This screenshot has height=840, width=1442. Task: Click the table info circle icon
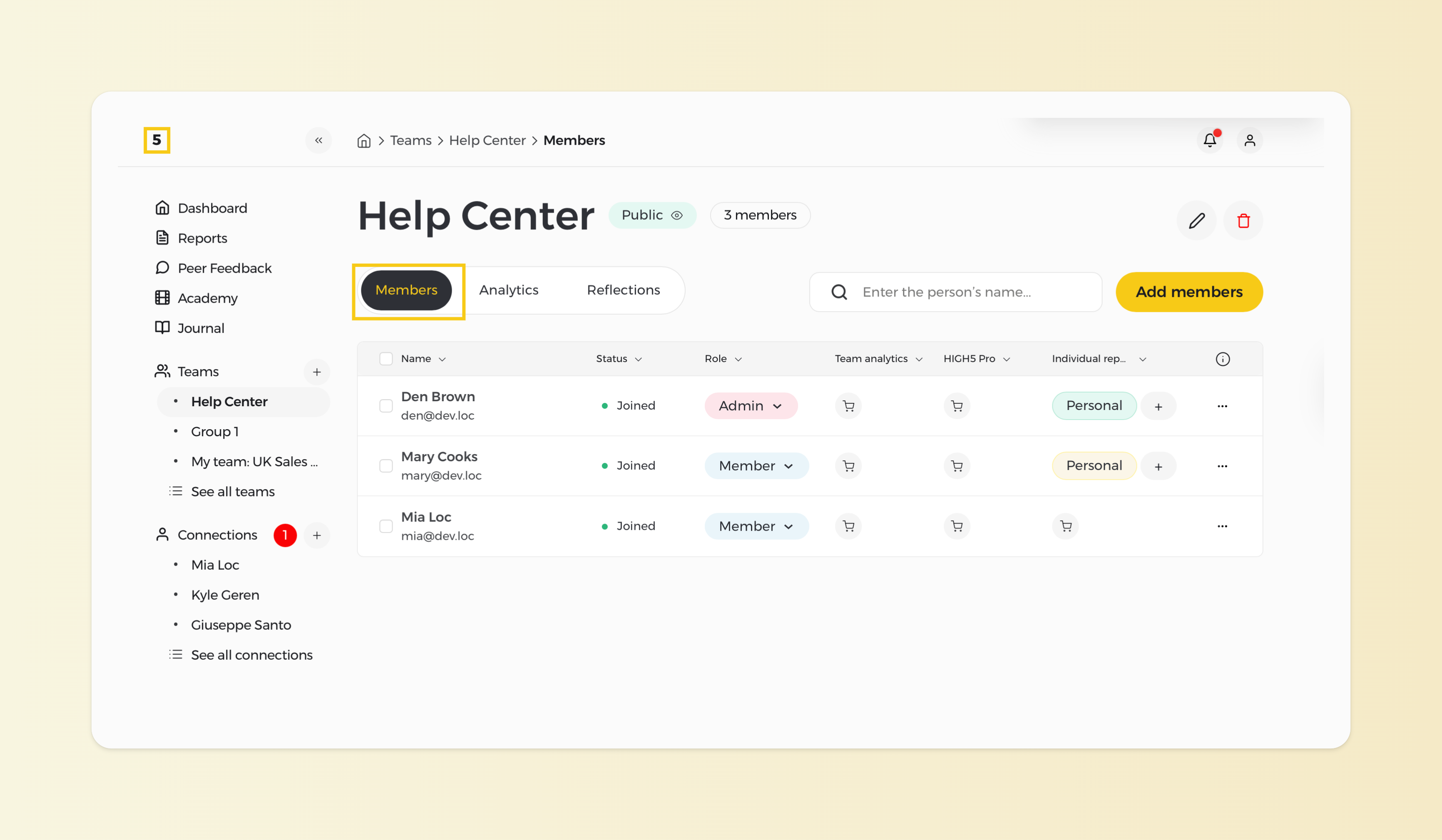coord(1222,359)
